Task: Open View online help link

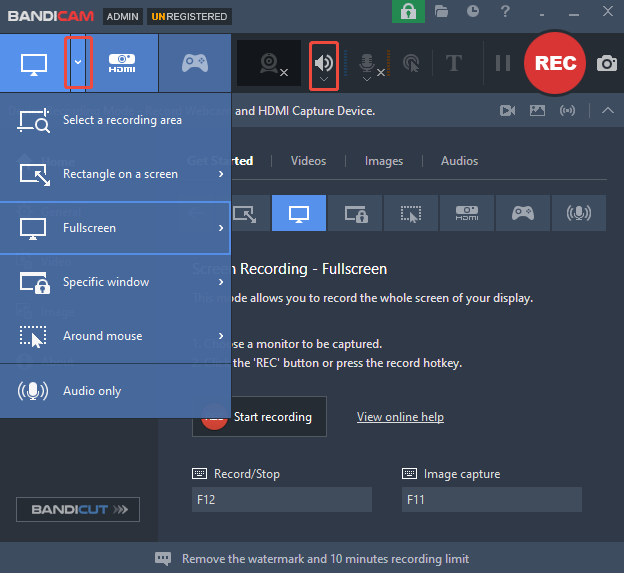Action: (400, 417)
